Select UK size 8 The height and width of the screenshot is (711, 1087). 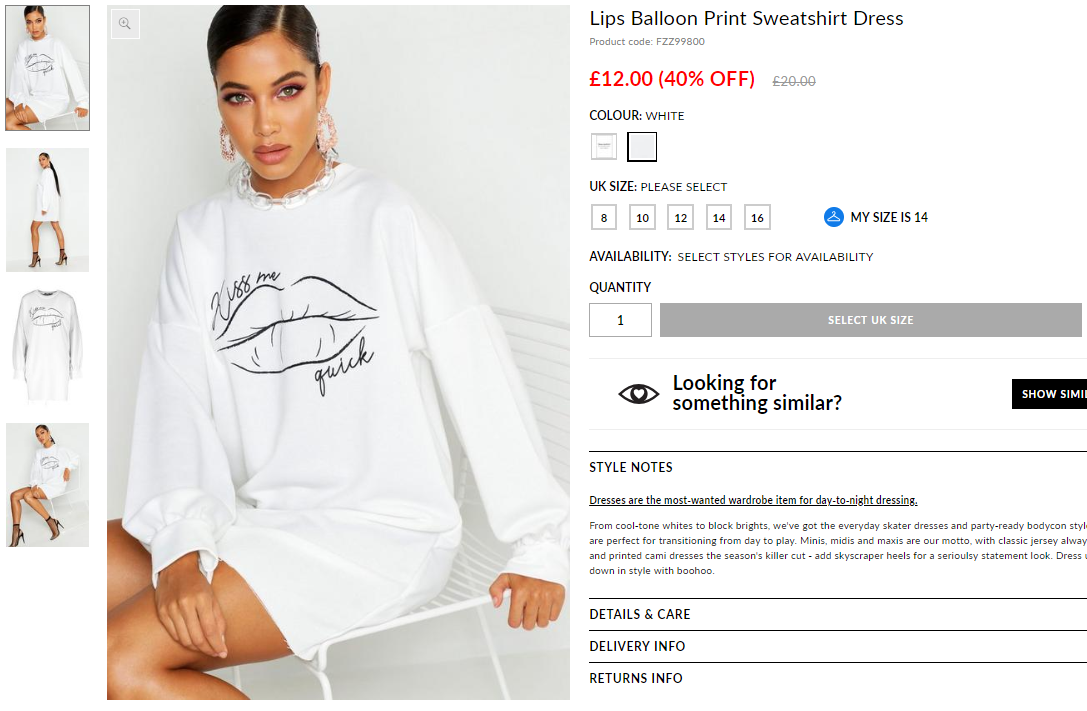coord(604,218)
